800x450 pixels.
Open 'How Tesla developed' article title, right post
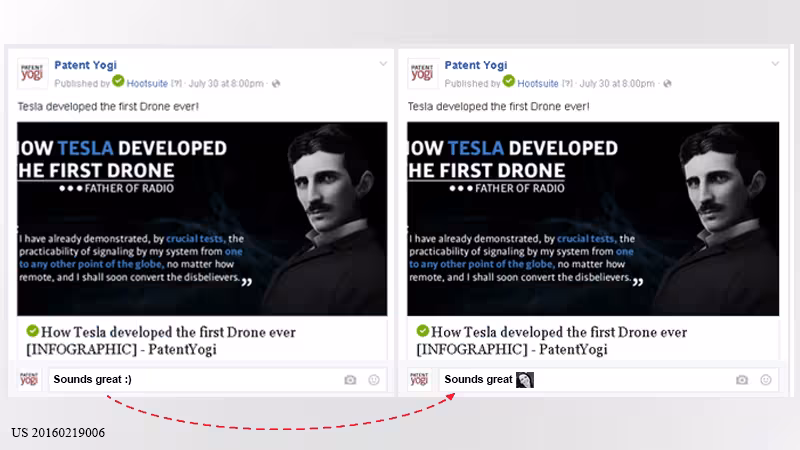[x=552, y=341]
